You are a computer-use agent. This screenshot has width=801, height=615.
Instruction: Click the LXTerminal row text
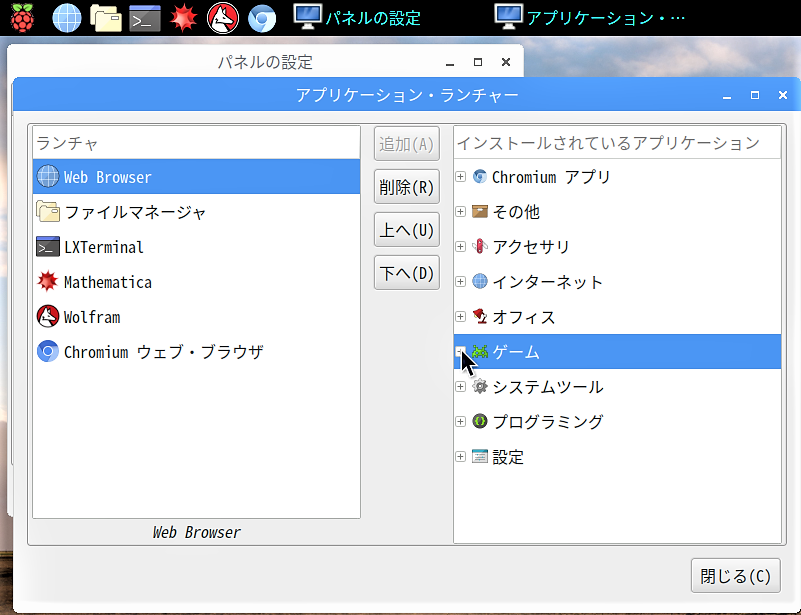pos(104,247)
